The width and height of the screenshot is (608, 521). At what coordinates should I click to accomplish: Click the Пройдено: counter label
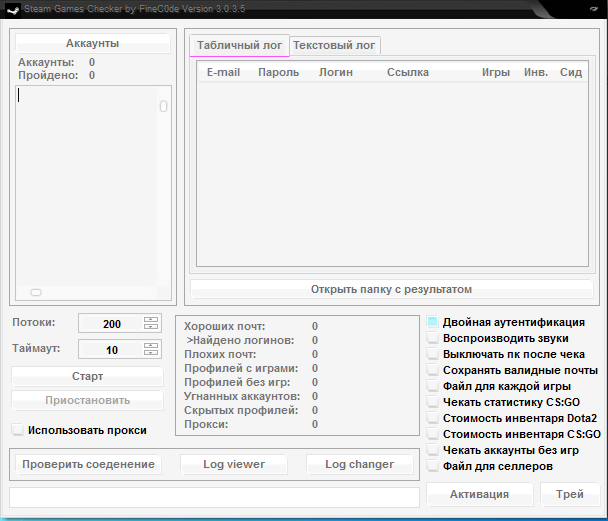coord(48,75)
